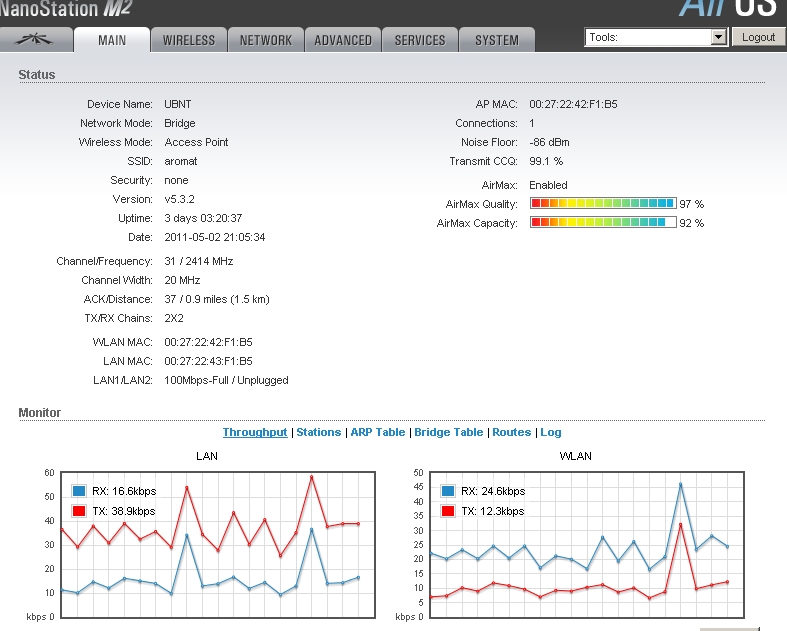The width and height of the screenshot is (787, 631).
Task: Open the SERVICES tab
Action: [420, 40]
